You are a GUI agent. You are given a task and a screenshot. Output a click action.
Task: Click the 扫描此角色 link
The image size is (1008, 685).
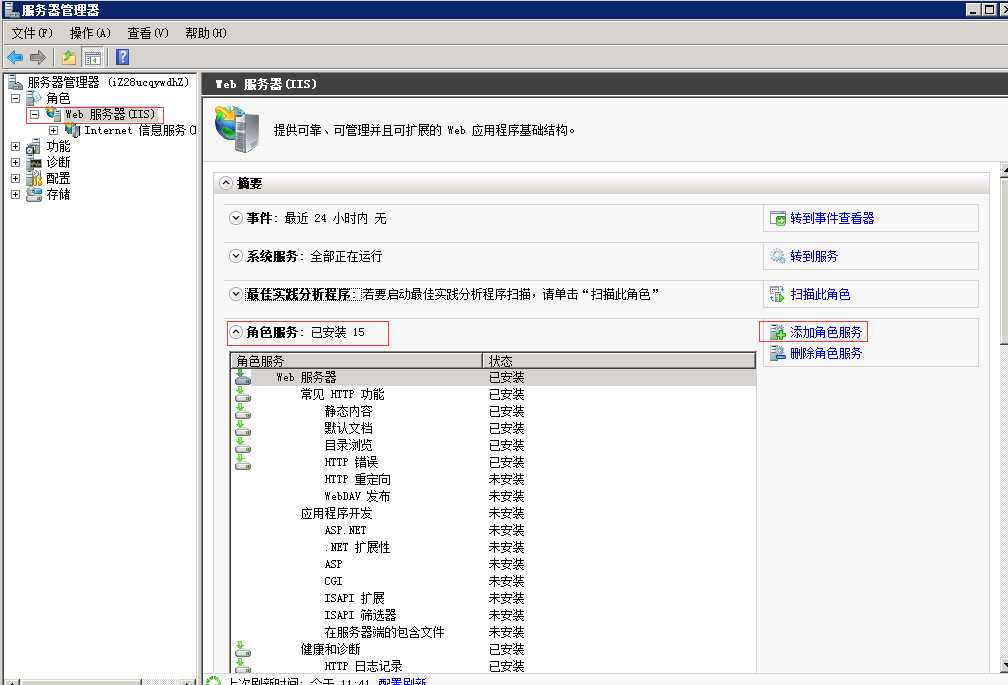(x=820, y=294)
